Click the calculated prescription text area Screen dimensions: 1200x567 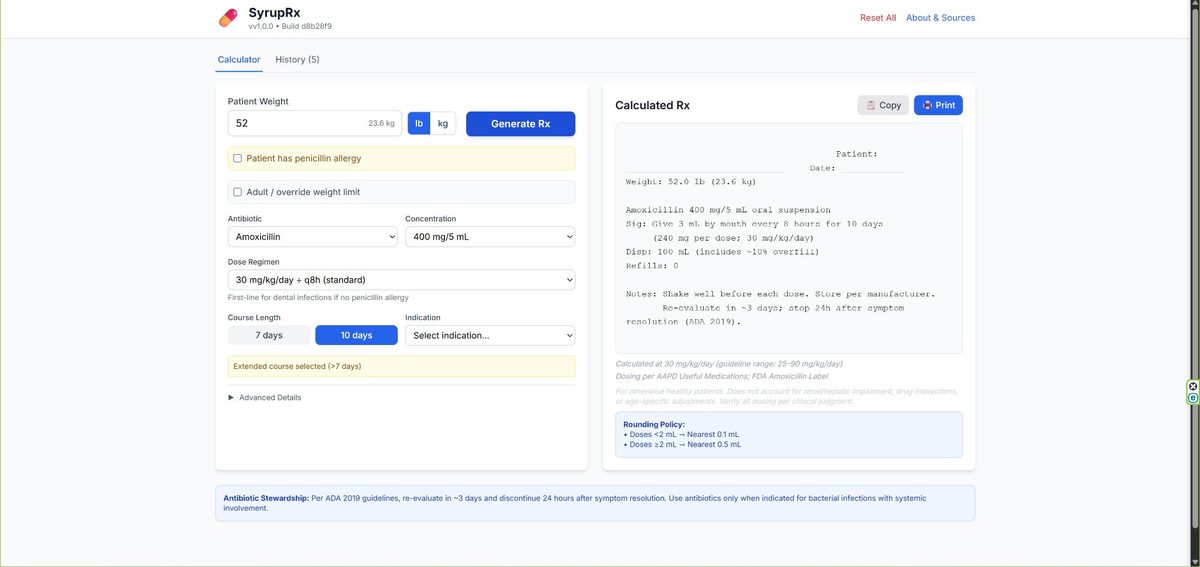pyautogui.click(x=789, y=238)
